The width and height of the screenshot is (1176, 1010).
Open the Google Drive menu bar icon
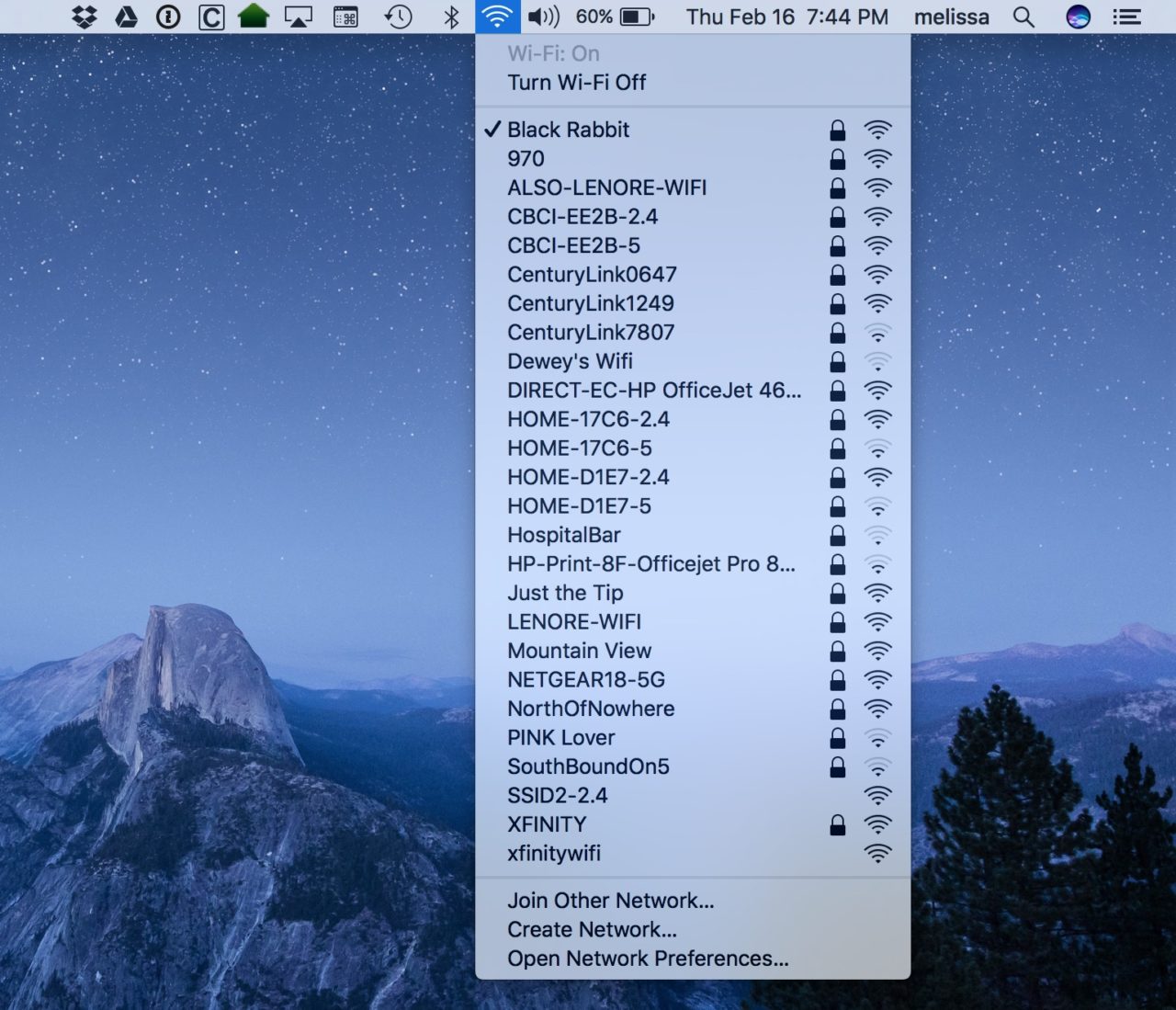pos(127,17)
